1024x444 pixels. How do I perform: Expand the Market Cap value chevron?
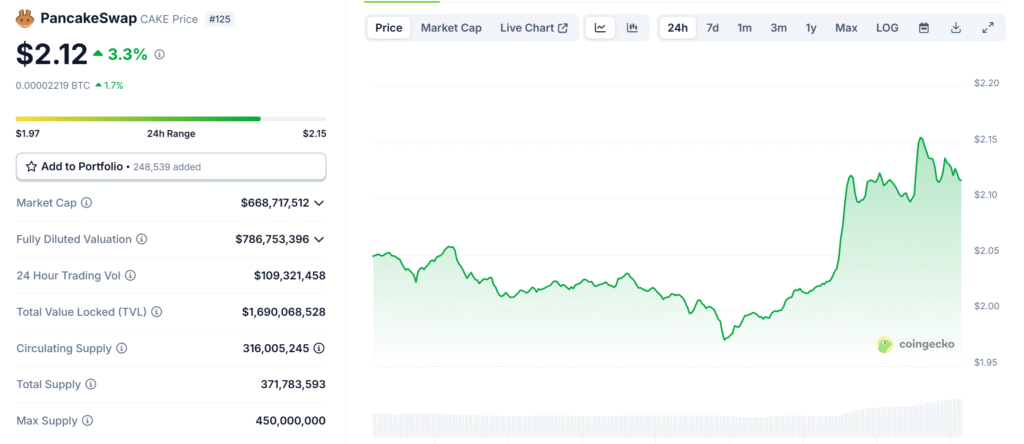tap(319, 203)
